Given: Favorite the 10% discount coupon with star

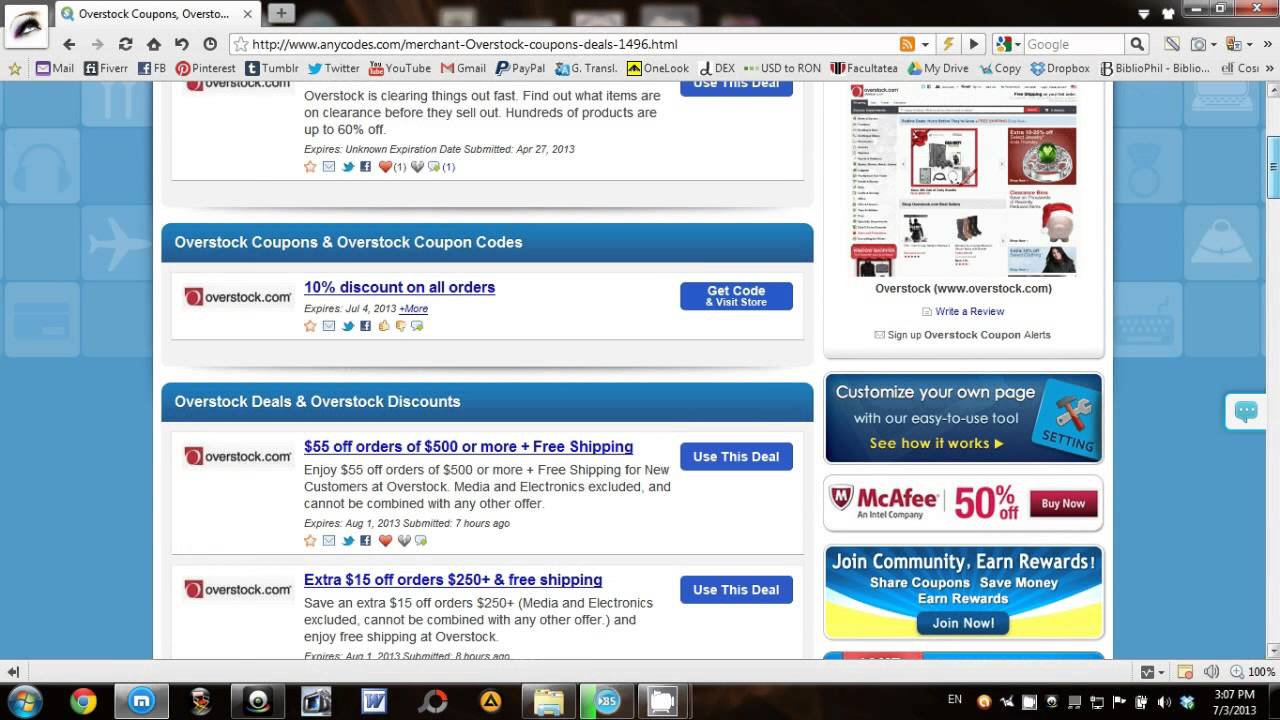Looking at the screenshot, I should (x=310, y=326).
